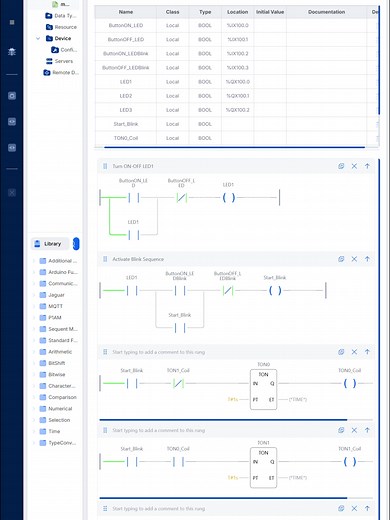
Task: Select the Standard F... library folder
Action: pyautogui.click(x=59, y=340)
